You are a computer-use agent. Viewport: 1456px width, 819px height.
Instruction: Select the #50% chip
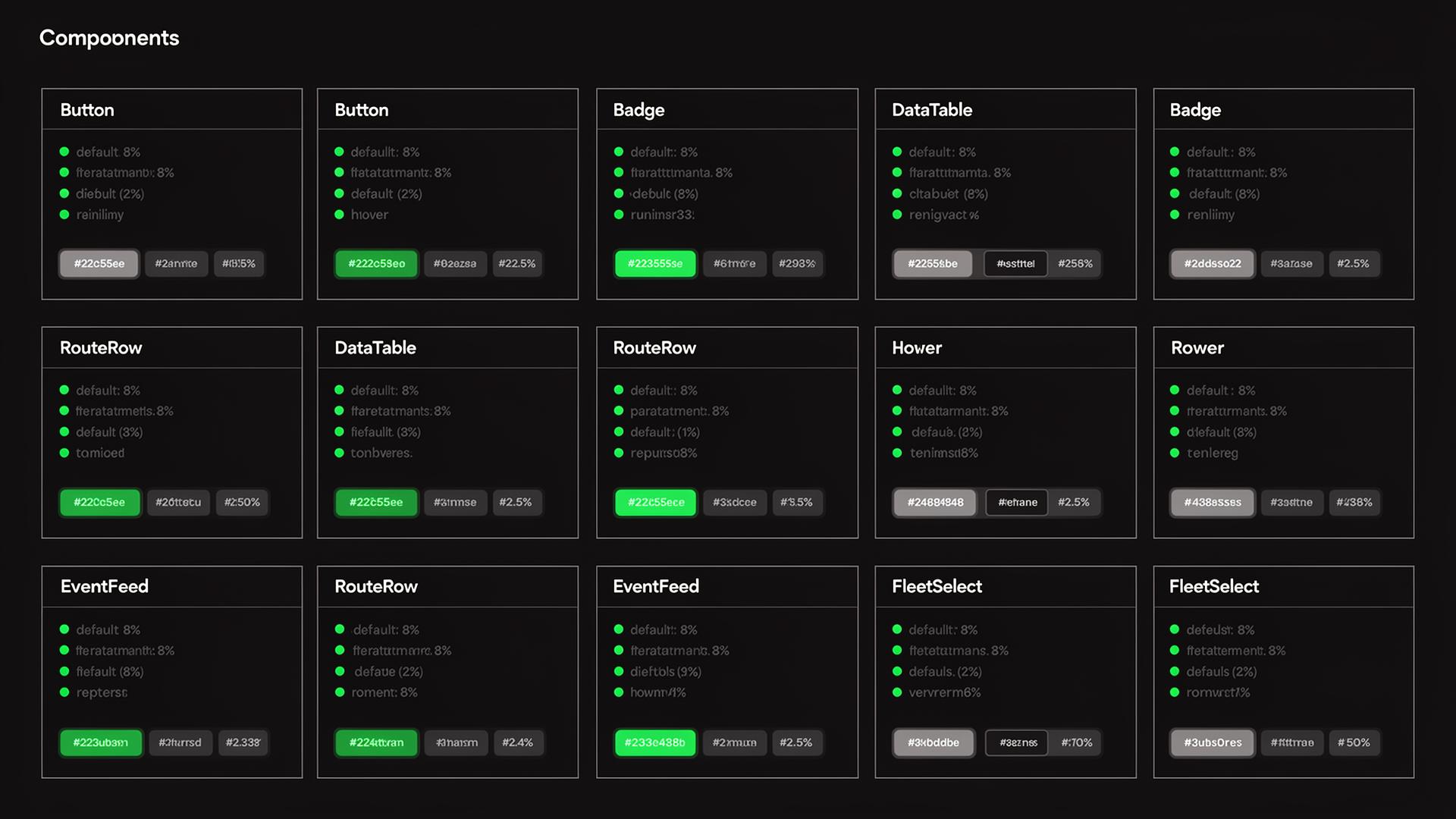(x=1354, y=742)
